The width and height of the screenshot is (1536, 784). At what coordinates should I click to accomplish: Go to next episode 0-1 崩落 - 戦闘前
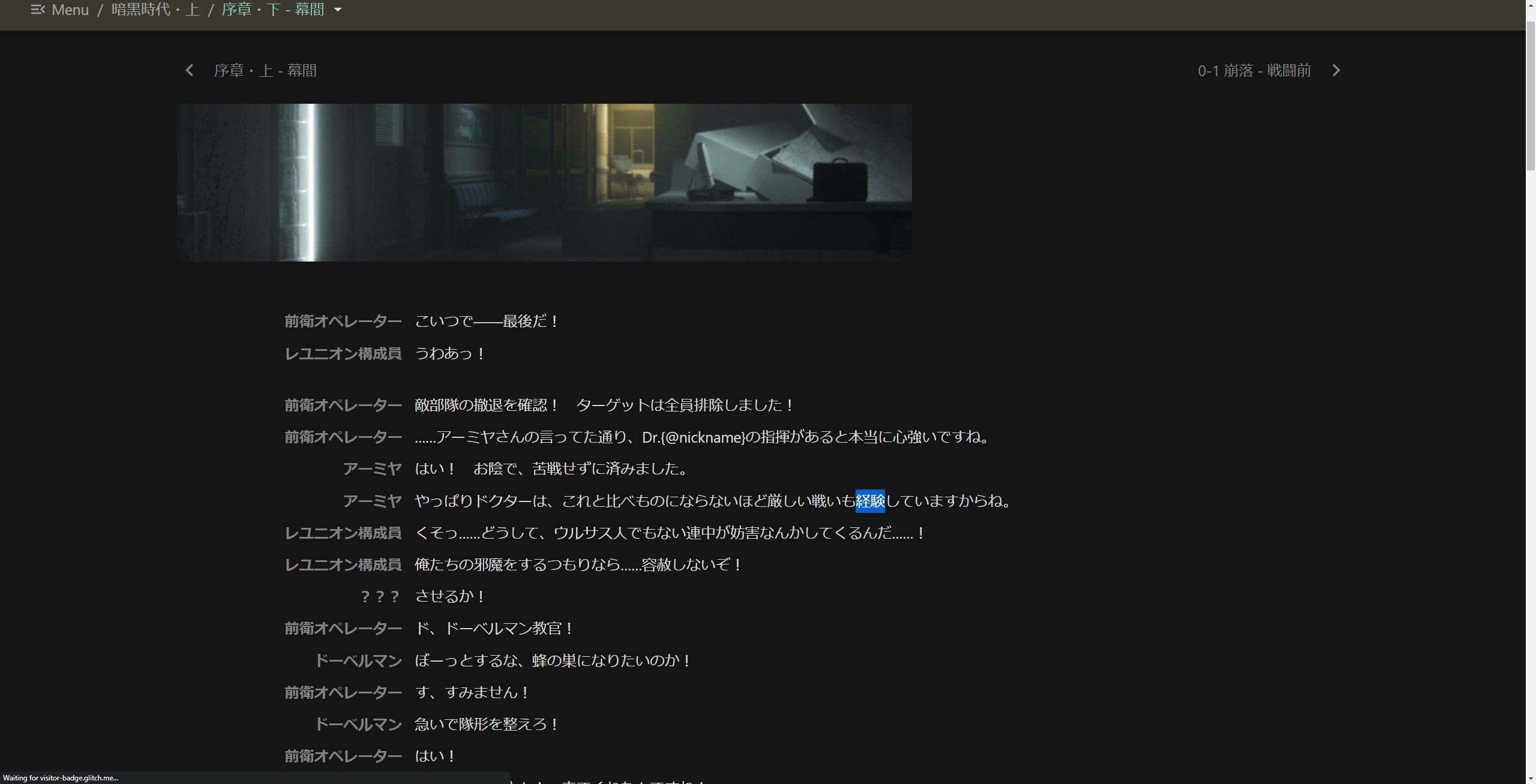[x=1253, y=70]
